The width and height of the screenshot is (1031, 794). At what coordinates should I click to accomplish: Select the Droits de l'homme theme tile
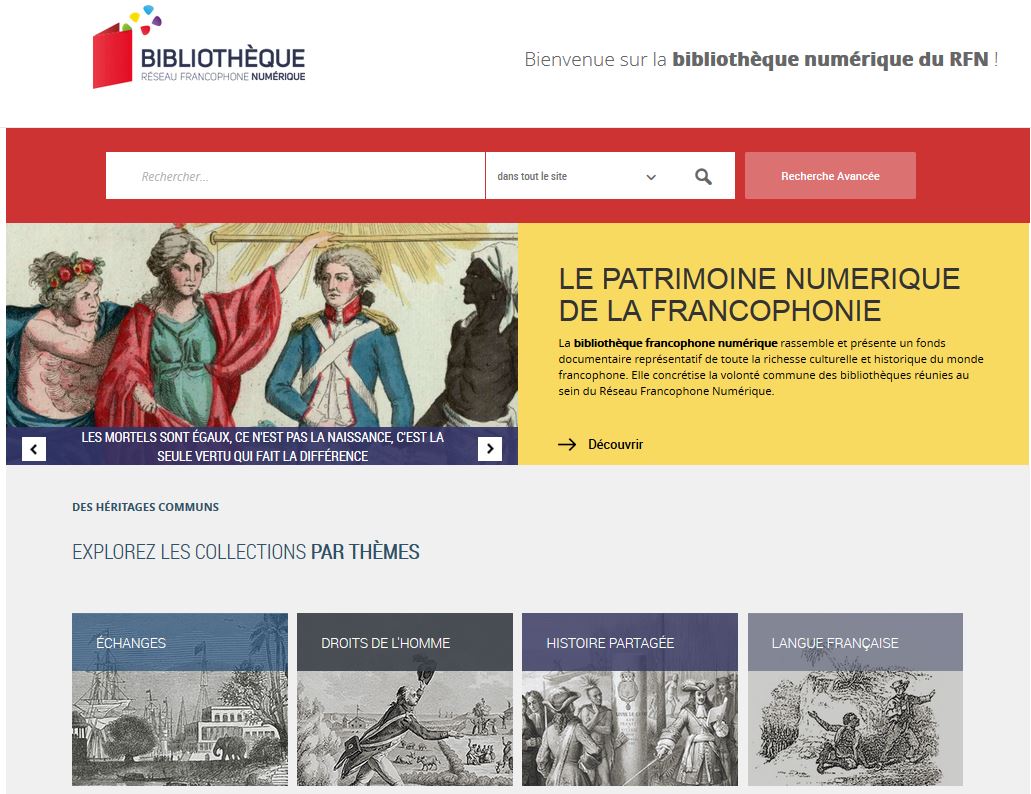[405, 699]
